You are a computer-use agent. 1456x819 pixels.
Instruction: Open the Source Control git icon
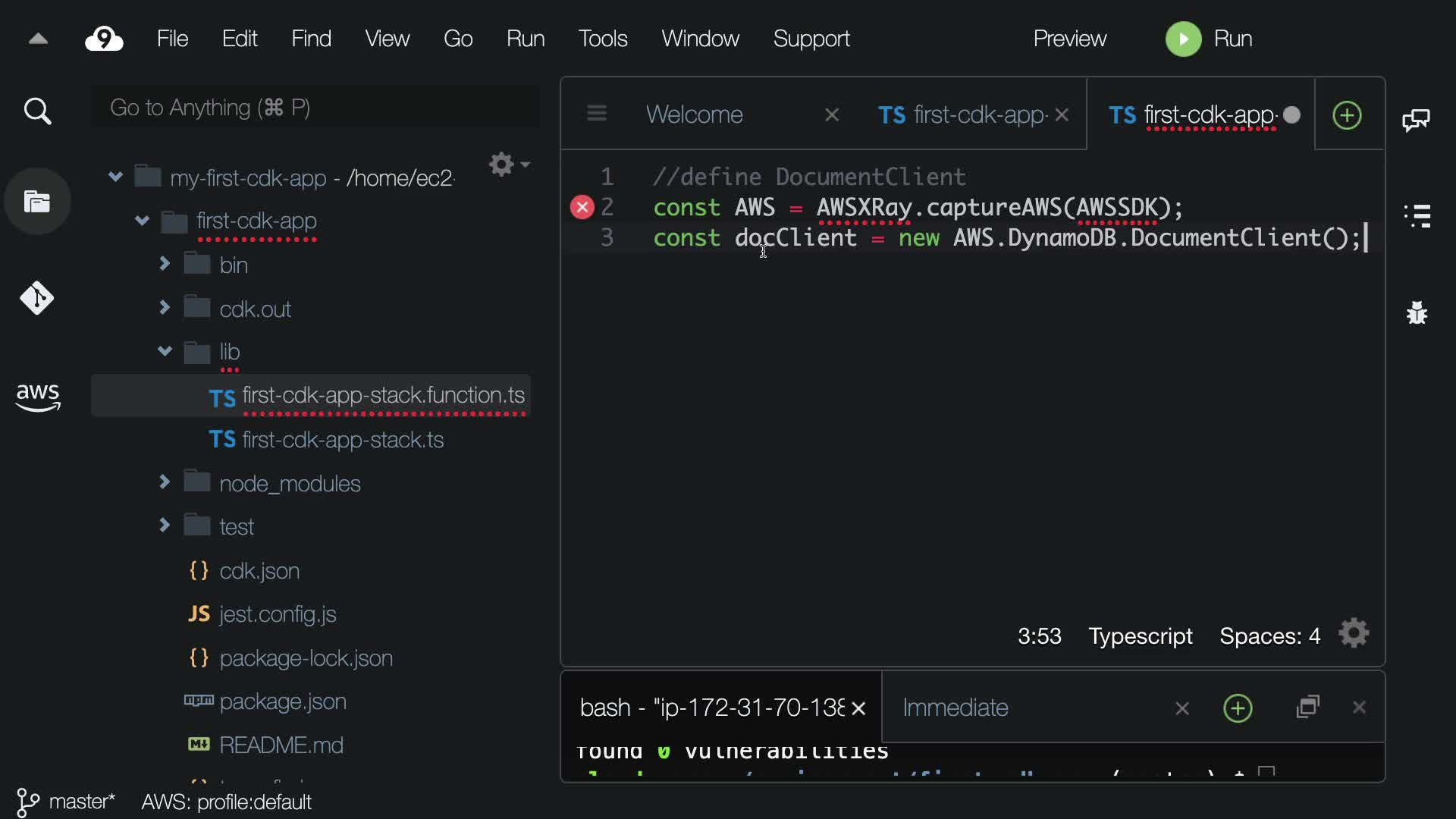(37, 298)
